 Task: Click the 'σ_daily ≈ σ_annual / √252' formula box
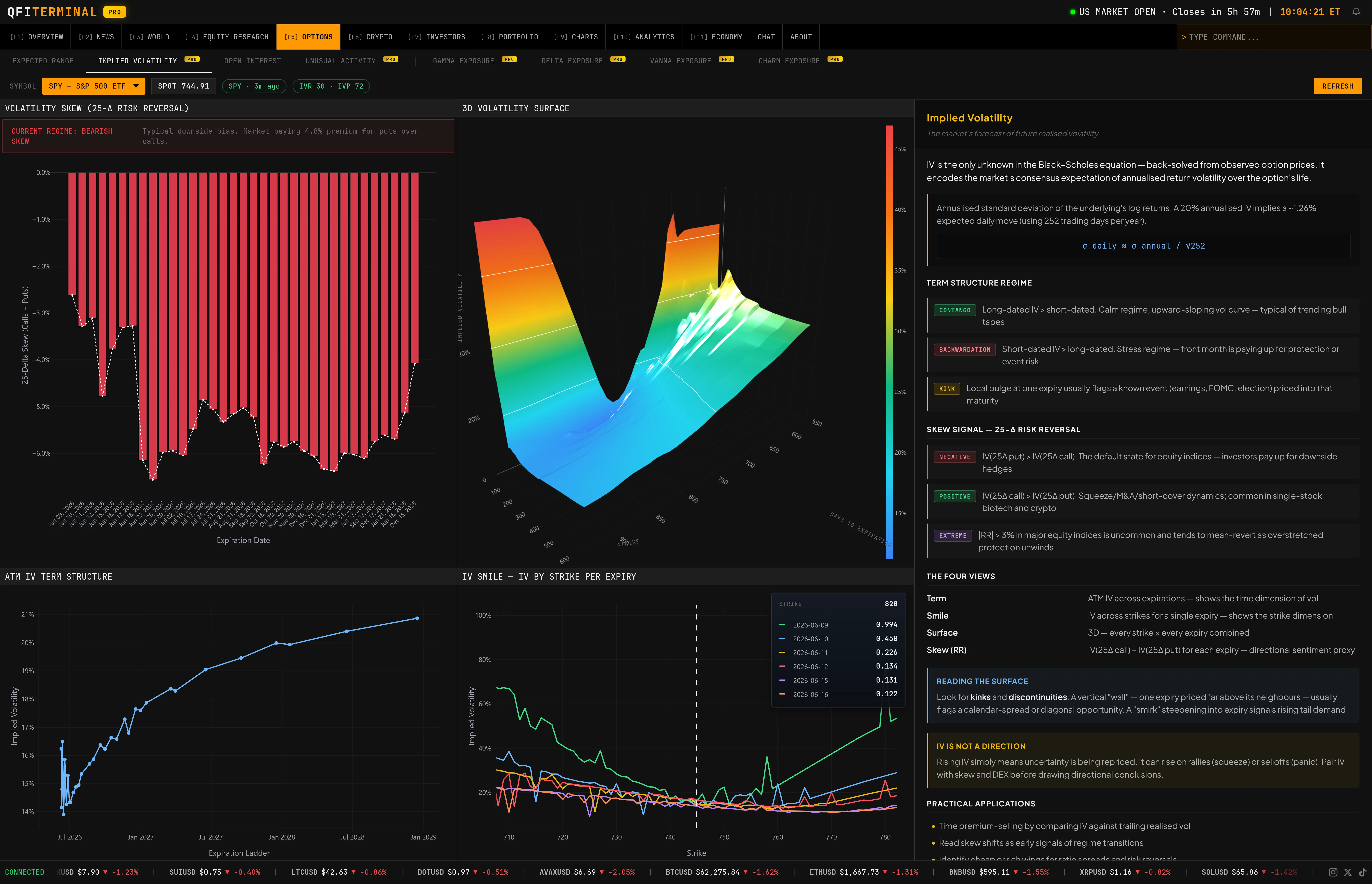pos(1143,246)
